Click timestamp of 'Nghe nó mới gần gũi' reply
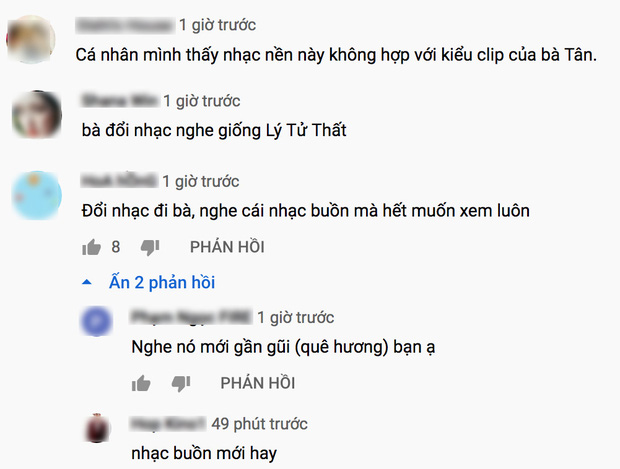Image resolution: width=620 pixels, height=469 pixels. pyautogui.click(x=296, y=318)
